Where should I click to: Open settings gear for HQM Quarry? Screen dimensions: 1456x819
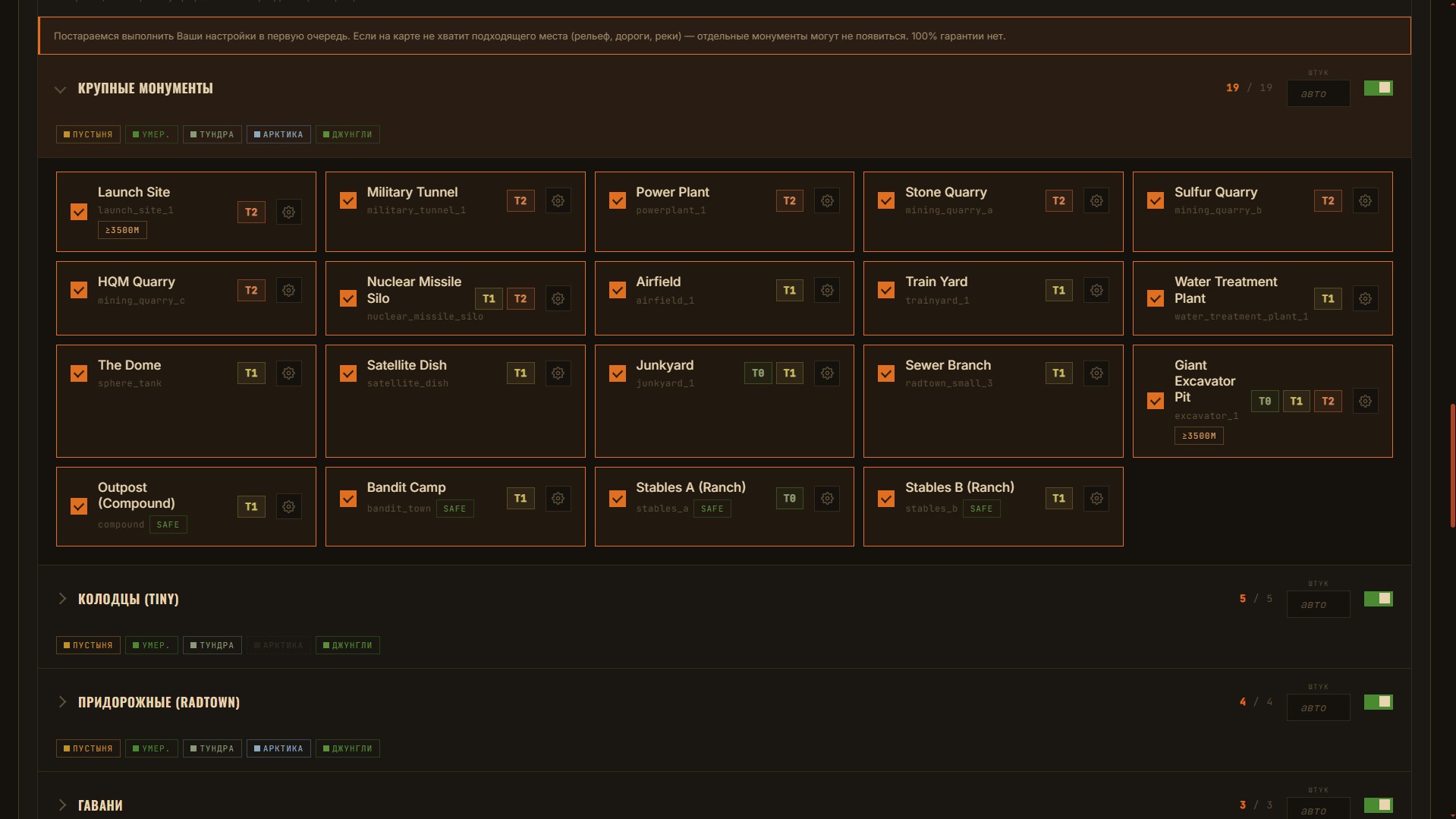pyautogui.click(x=288, y=291)
